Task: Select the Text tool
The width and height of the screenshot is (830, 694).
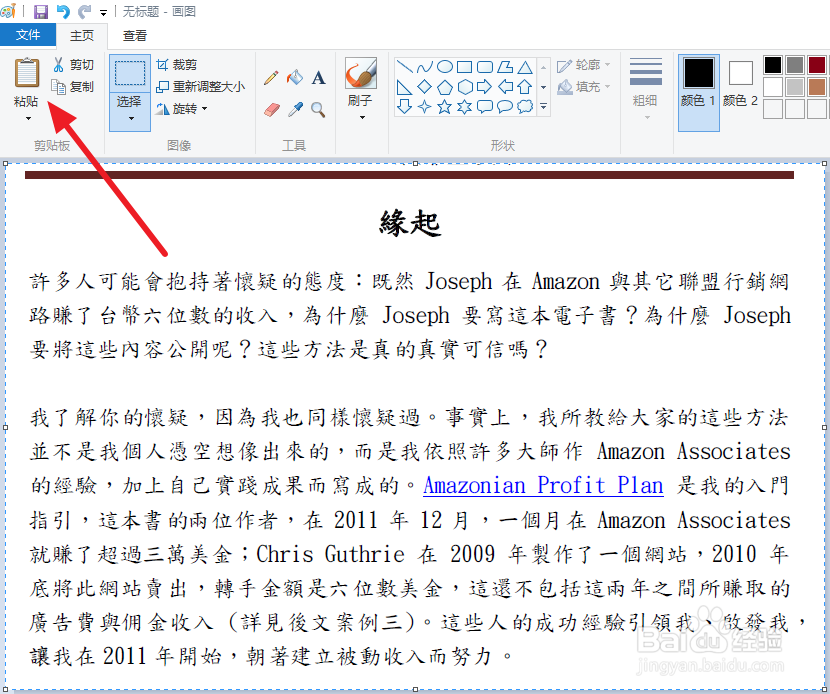Action: [318, 78]
